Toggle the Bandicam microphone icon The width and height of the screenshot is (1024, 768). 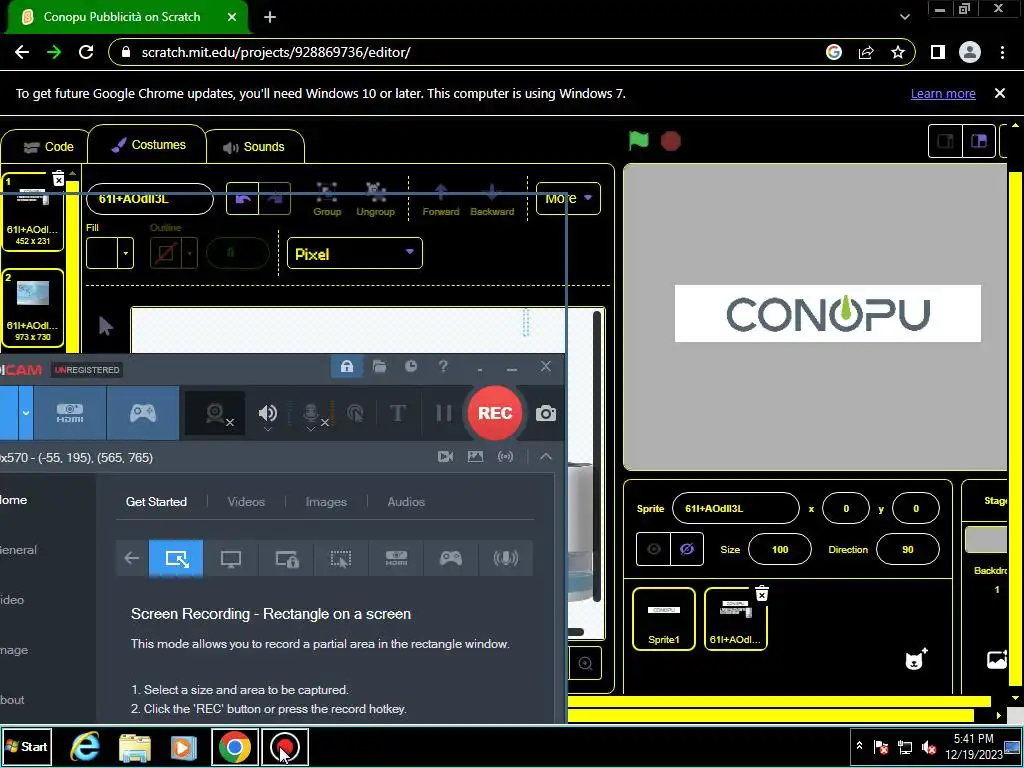coord(312,413)
